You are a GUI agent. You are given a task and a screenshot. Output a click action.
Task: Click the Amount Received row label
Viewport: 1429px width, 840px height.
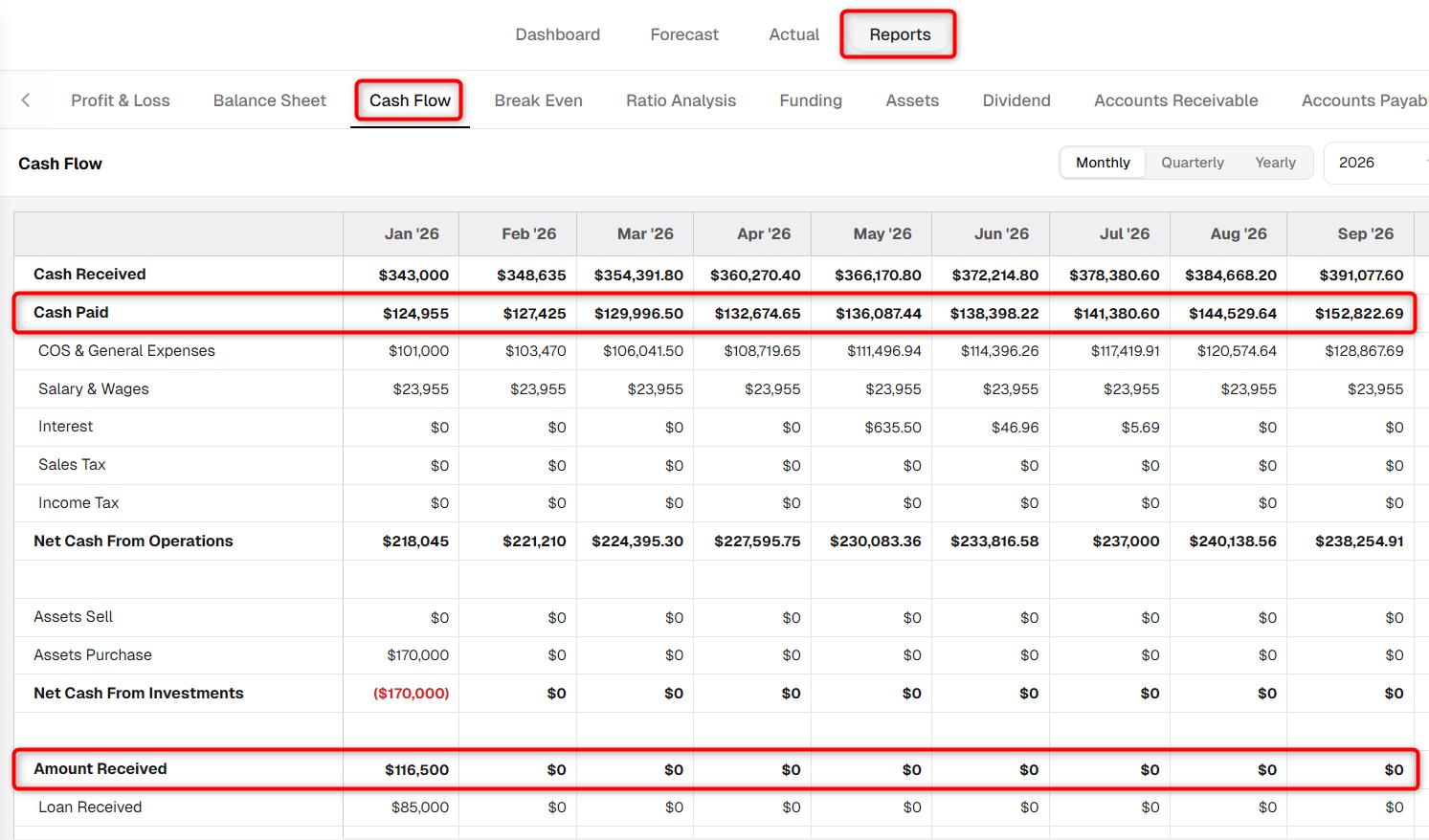click(x=100, y=769)
